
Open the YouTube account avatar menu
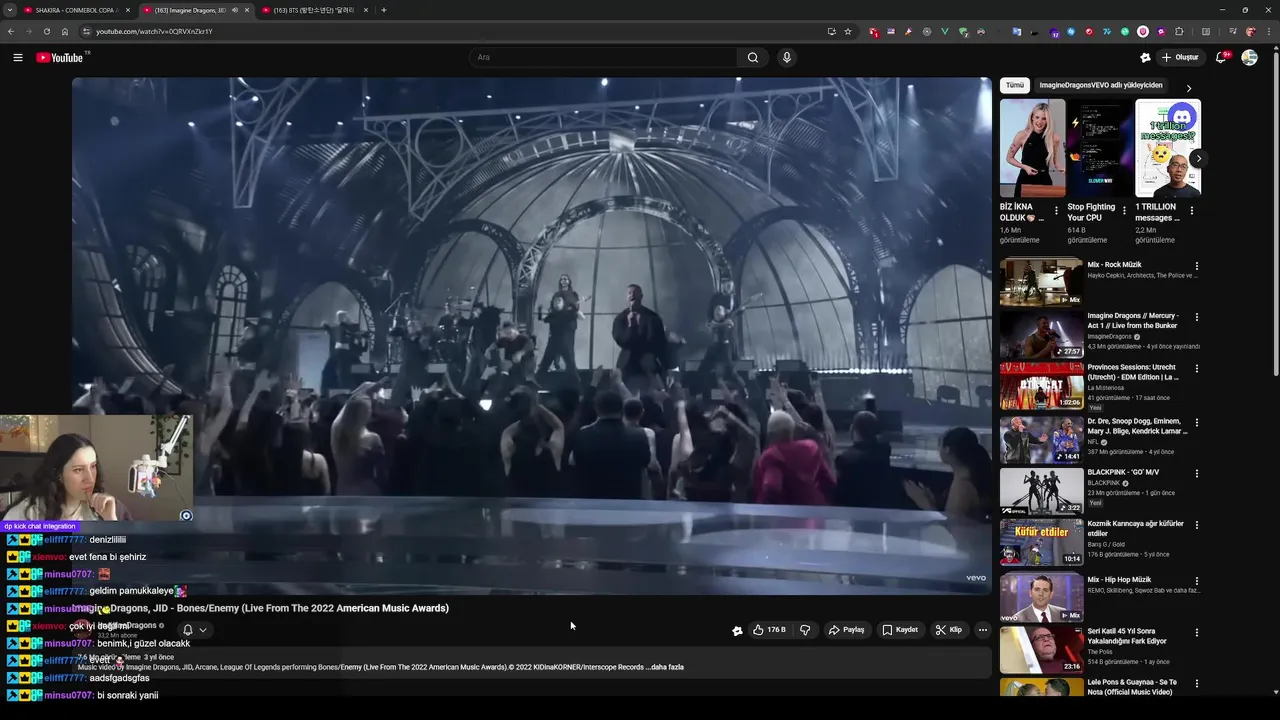[x=1249, y=57]
